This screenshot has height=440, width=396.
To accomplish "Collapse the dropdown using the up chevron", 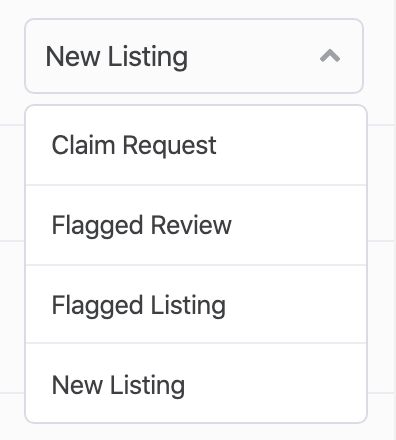I will click(330, 56).
